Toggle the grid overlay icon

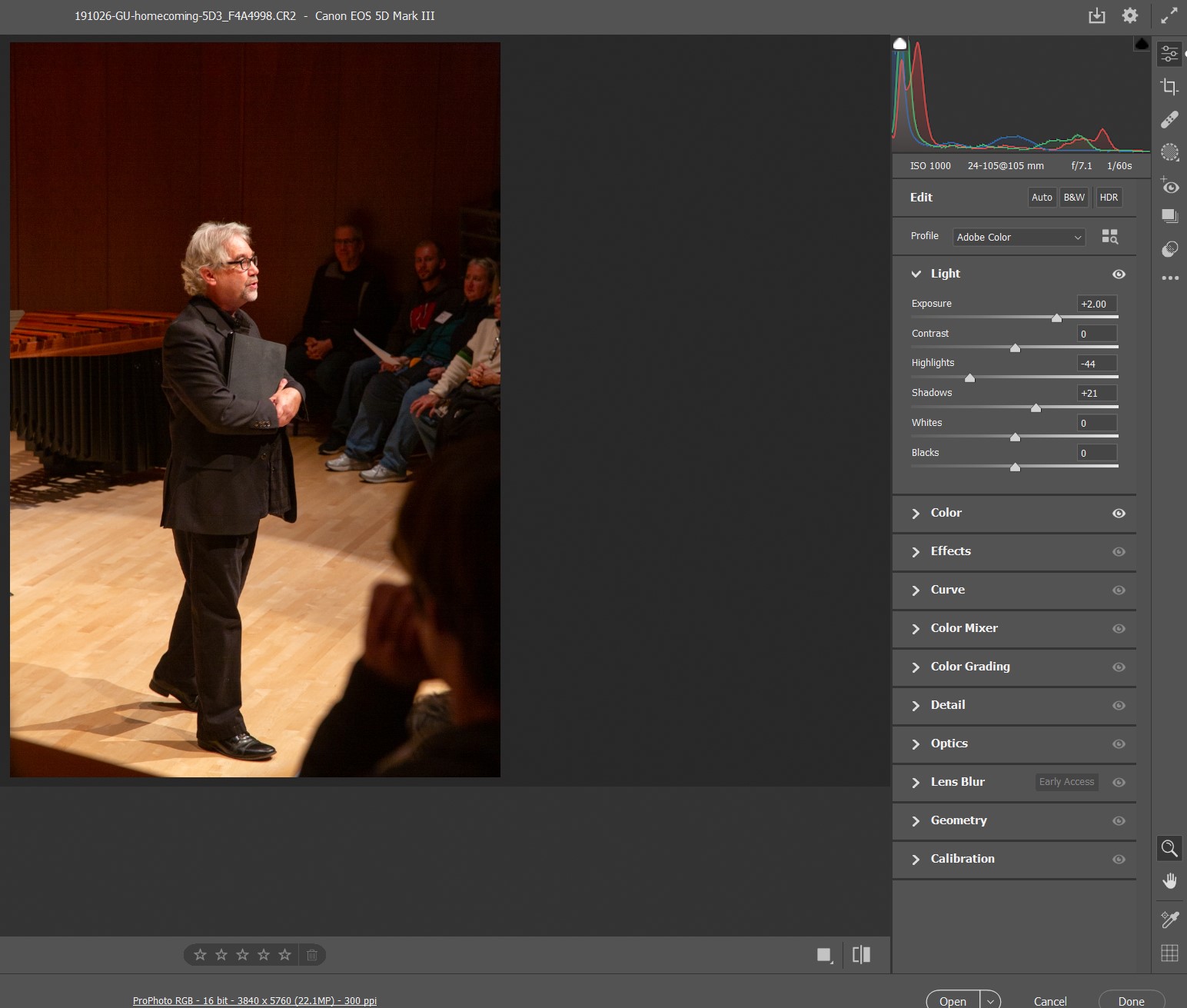click(1169, 953)
